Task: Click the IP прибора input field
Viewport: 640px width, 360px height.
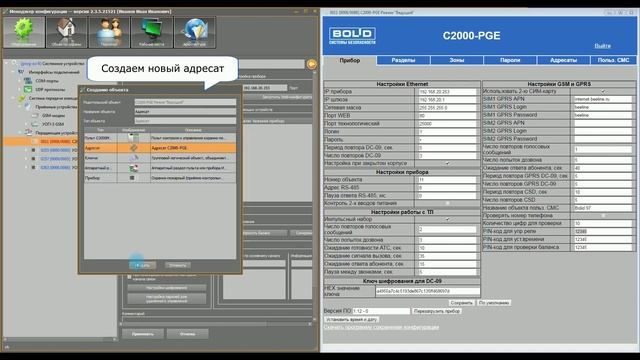Action: pos(447,92)
